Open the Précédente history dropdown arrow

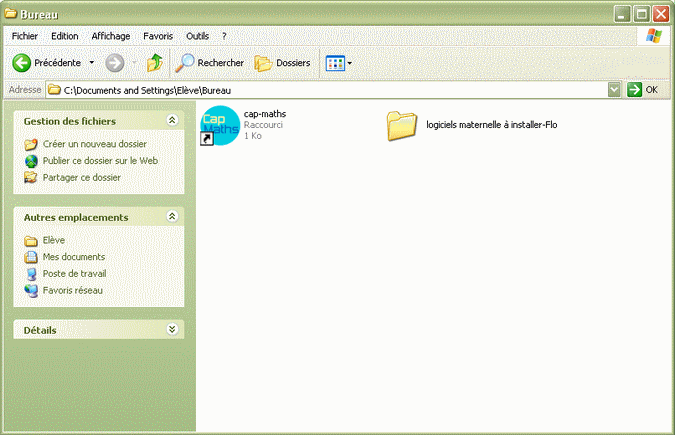coord(92,63)
